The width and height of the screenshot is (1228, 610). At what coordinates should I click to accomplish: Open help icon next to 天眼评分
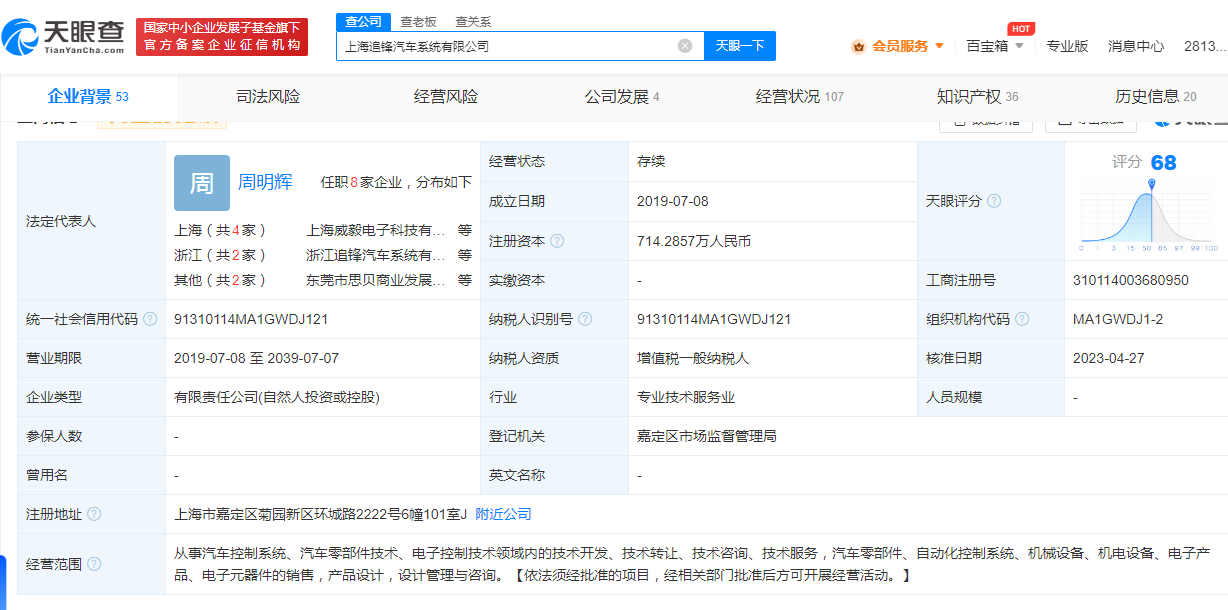(994, 201)
